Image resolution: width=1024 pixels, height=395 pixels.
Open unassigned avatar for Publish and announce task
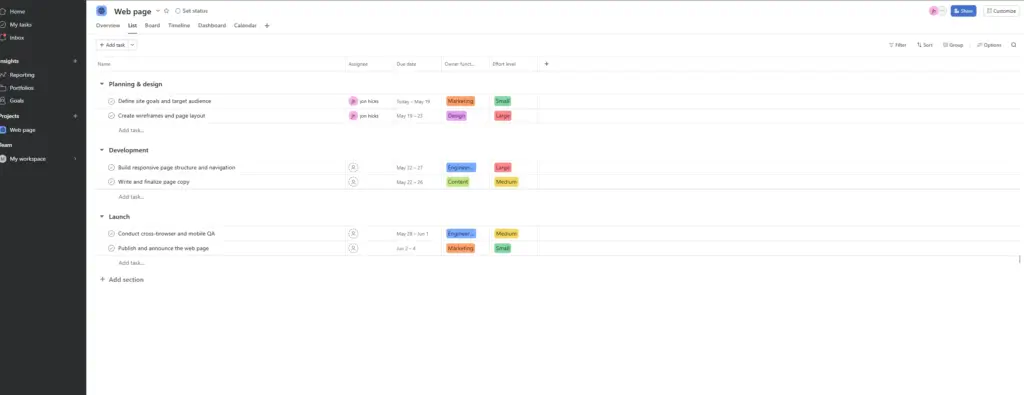[353, 248]
